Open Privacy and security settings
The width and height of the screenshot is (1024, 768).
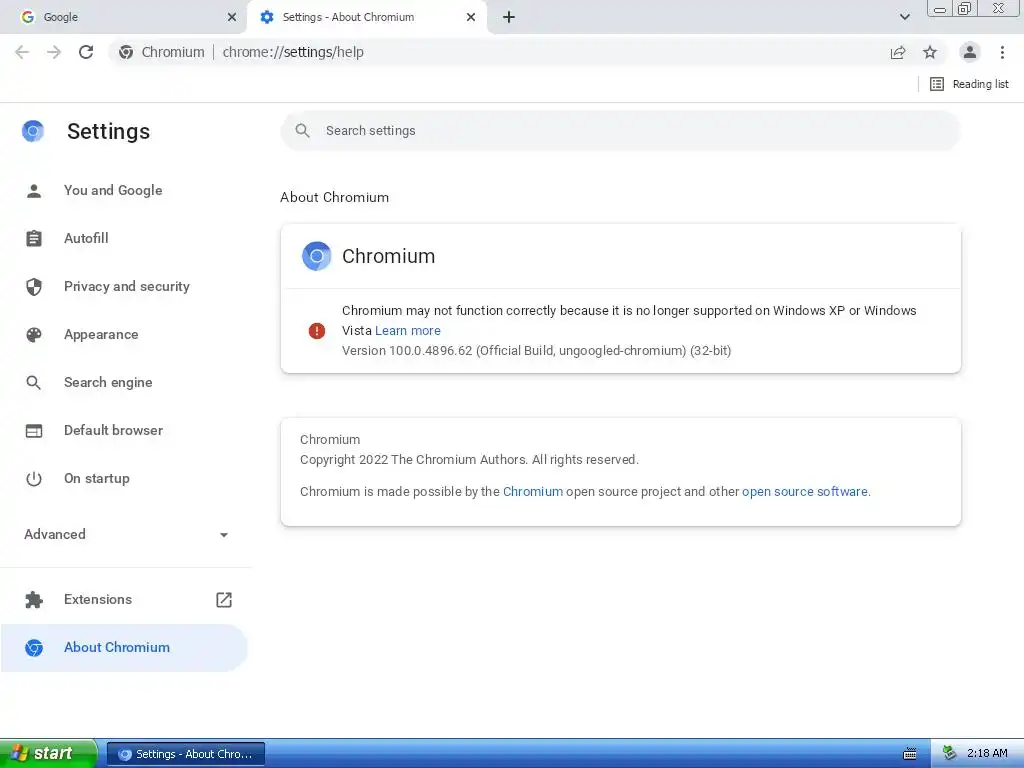click(124, 286)
